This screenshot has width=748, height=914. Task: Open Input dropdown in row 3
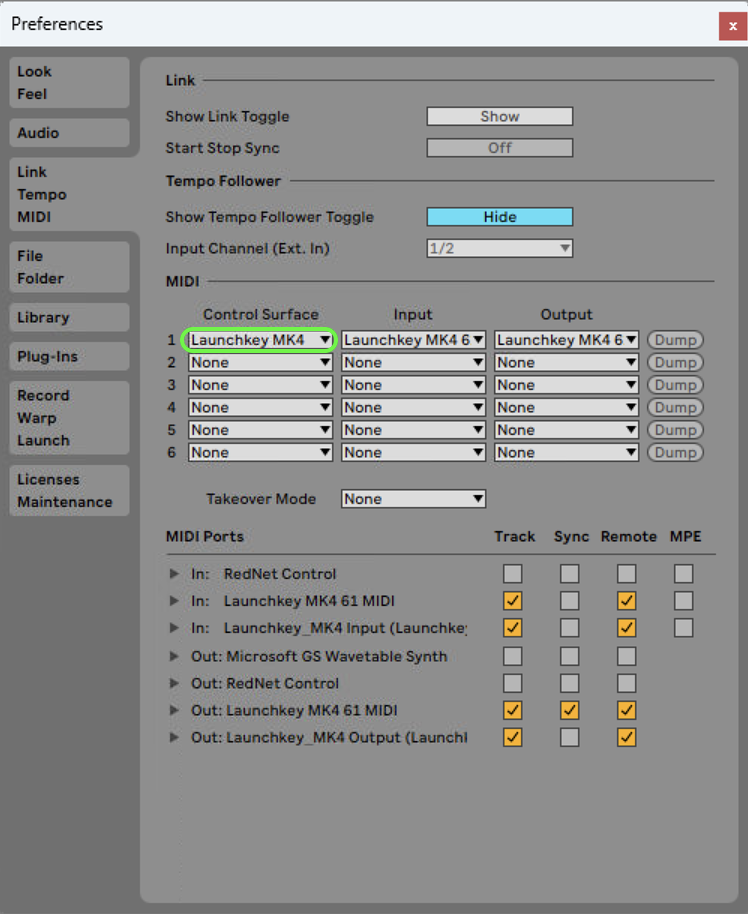pyautogui.click(x=413, y=385)
